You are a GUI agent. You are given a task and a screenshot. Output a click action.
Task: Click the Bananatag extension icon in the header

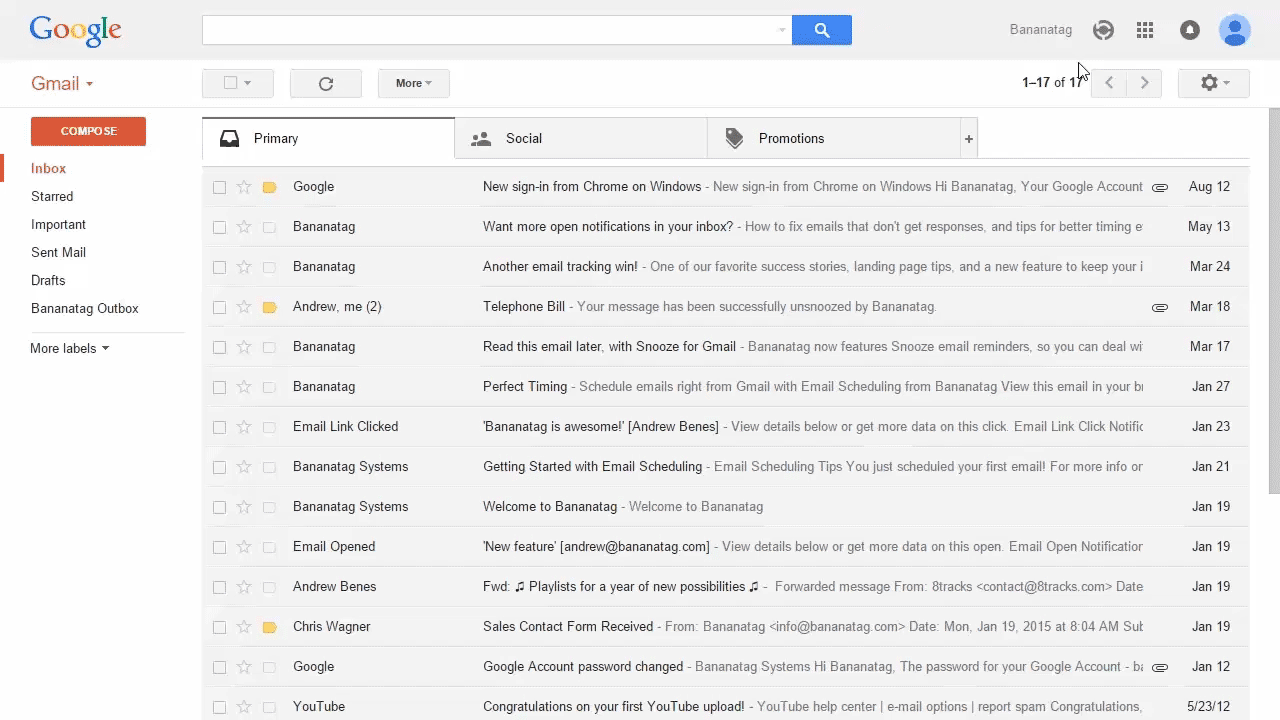1103,30
